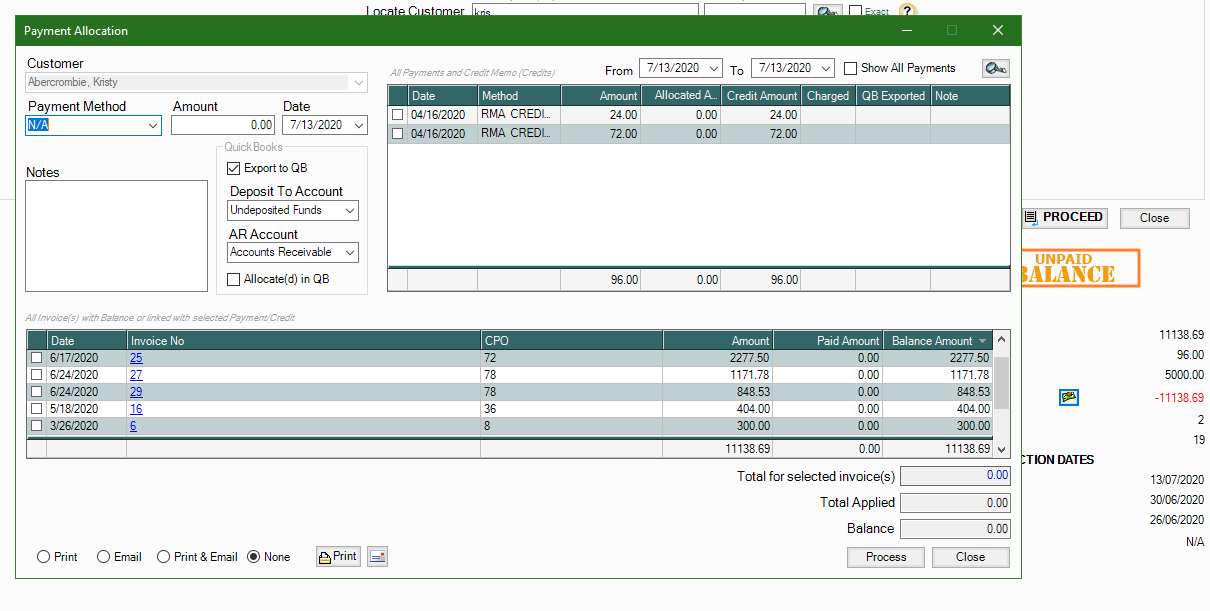Click the Locate Customer search icon at top
This screenshot has height=611, width=1210.
[x=827, y=11]
